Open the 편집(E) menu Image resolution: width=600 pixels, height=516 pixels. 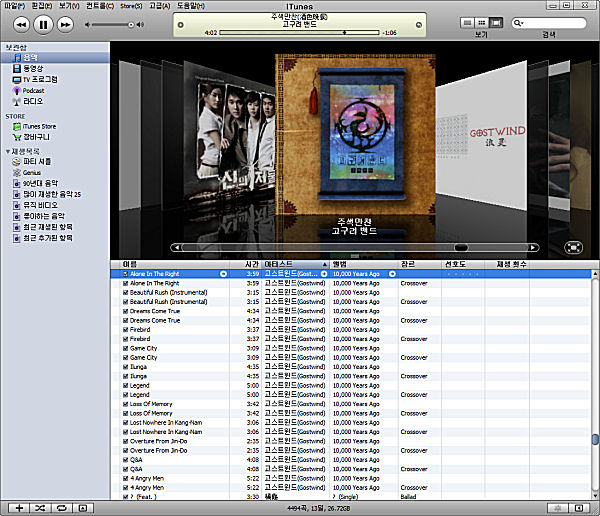click(42, 6)
